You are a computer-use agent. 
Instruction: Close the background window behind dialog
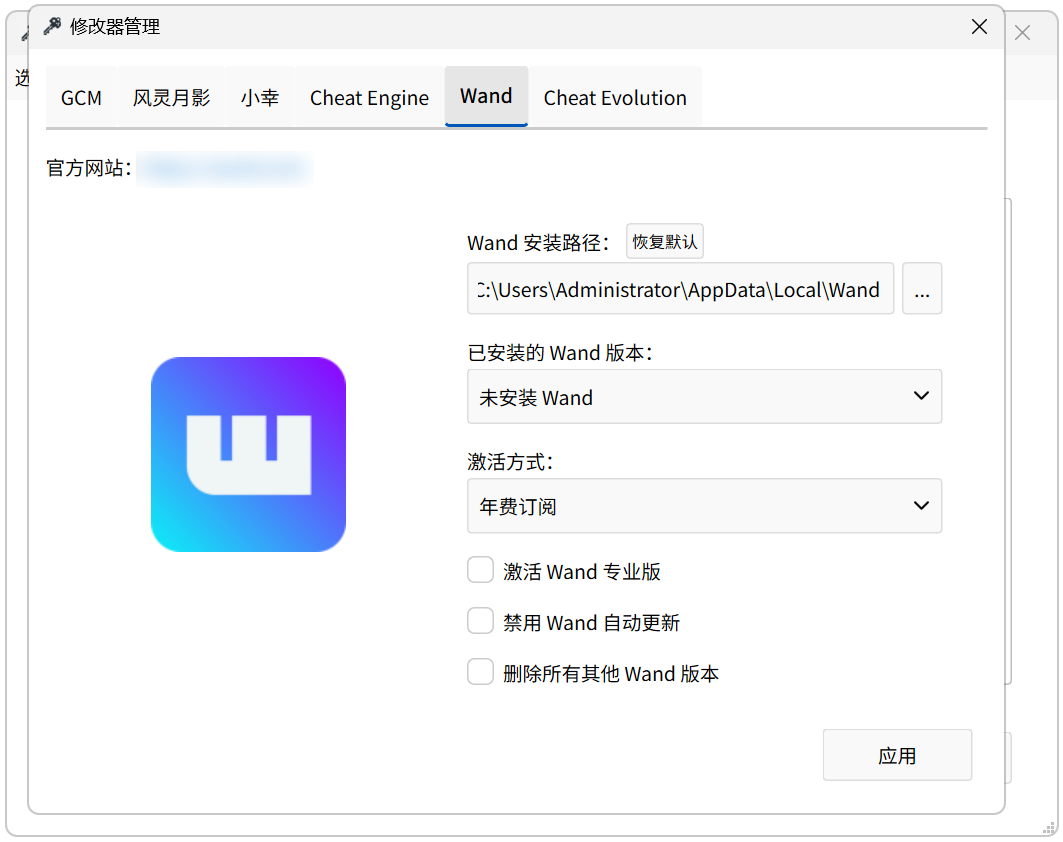(1022, 33)
